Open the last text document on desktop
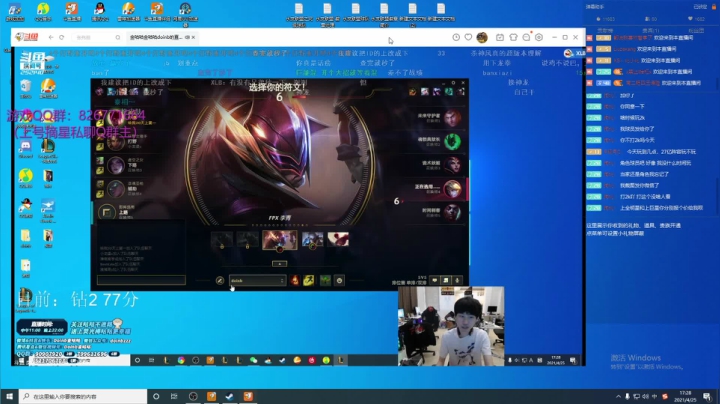Viewport: 720px width, 404px height. (x=441, y=12)
